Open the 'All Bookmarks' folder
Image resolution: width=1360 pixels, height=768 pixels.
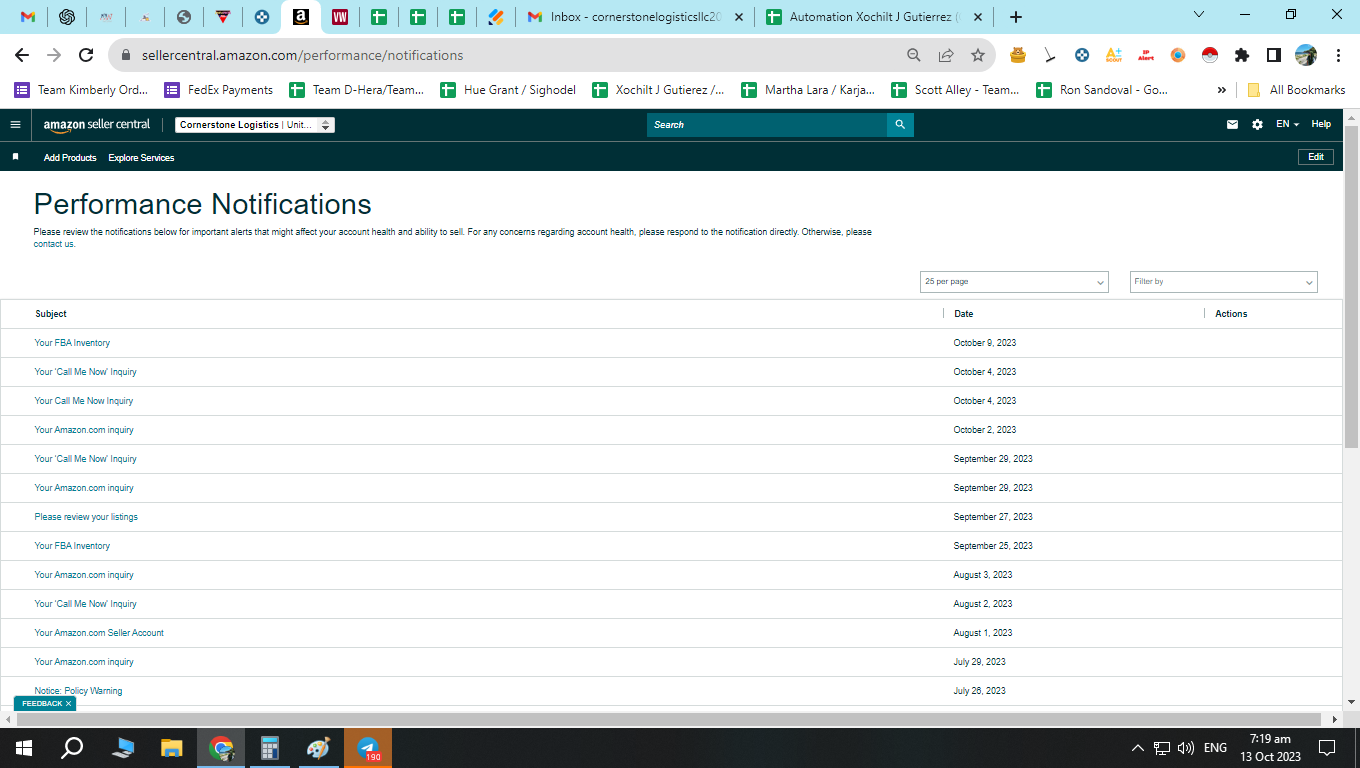pos(1296,90)
